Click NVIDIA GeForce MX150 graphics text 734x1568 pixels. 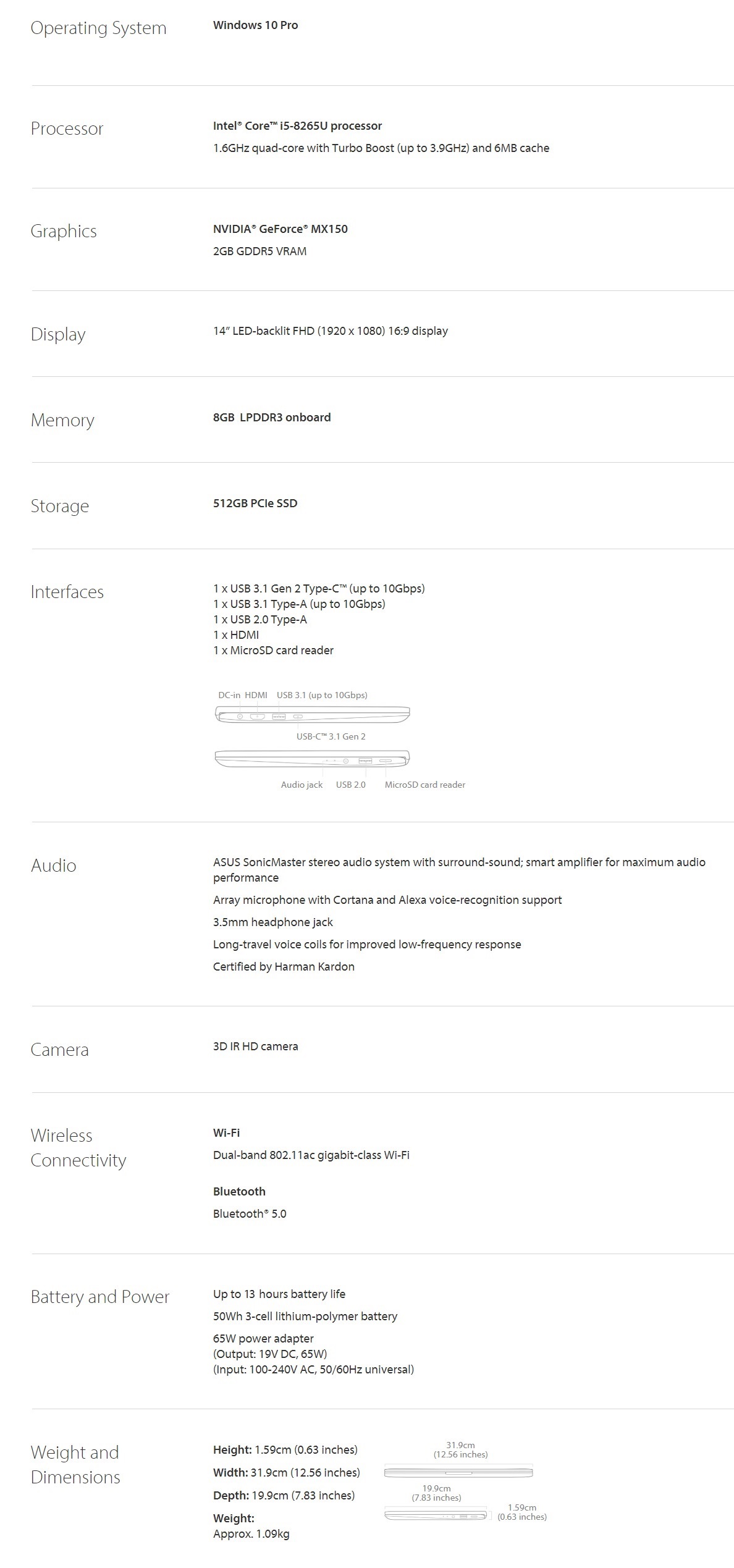281,229
